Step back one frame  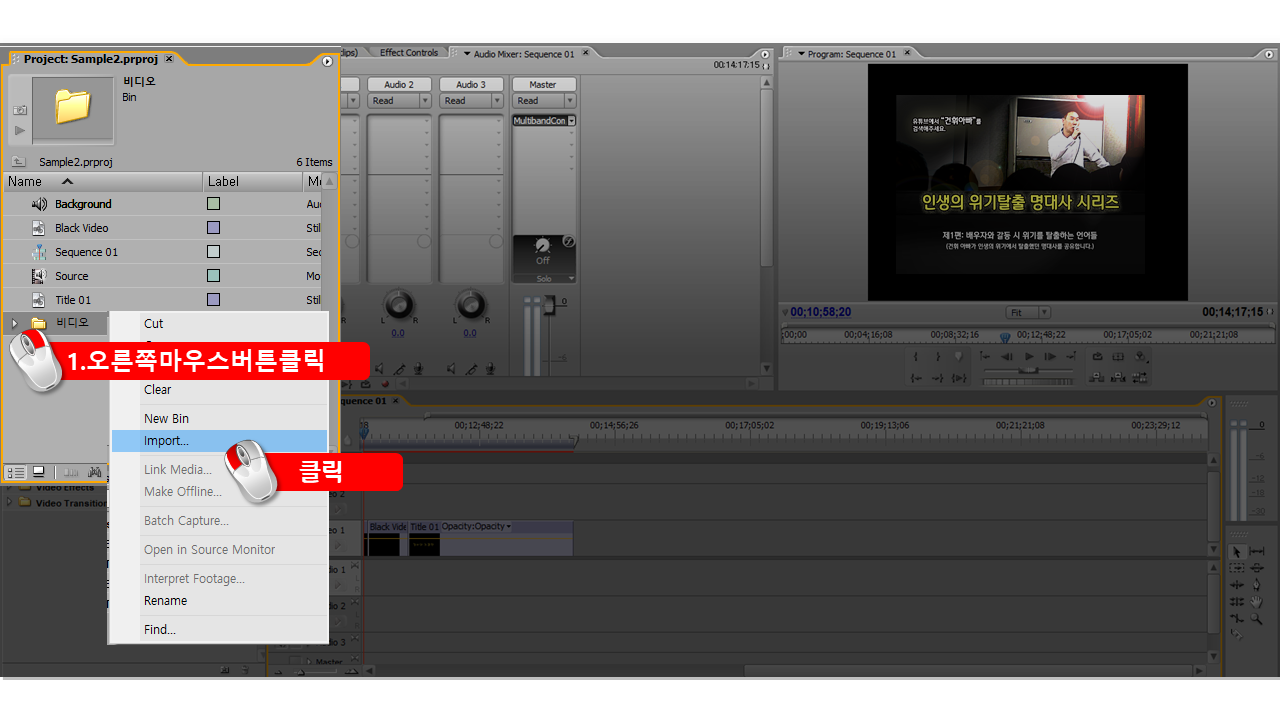pos(1007,356)
